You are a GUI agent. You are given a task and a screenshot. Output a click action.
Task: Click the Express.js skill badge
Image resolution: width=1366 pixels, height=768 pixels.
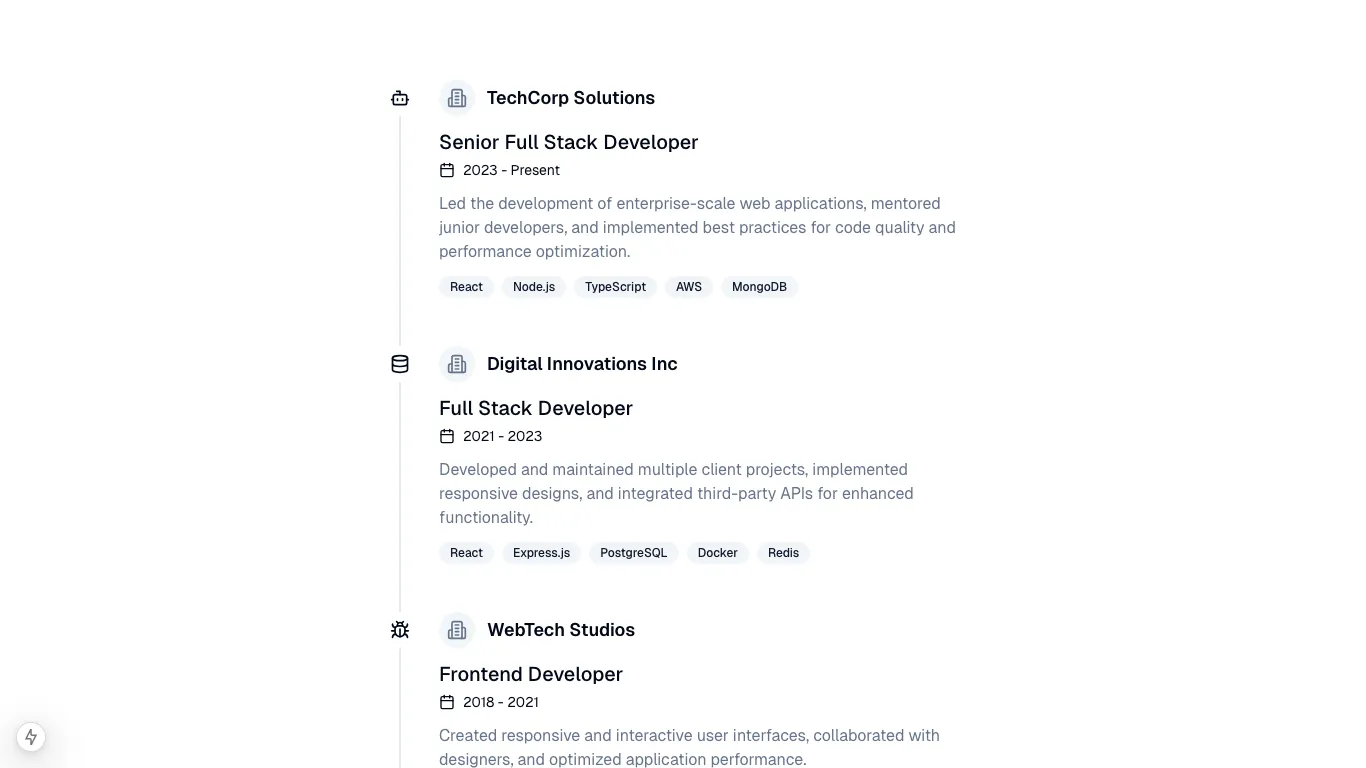(541, 553)
